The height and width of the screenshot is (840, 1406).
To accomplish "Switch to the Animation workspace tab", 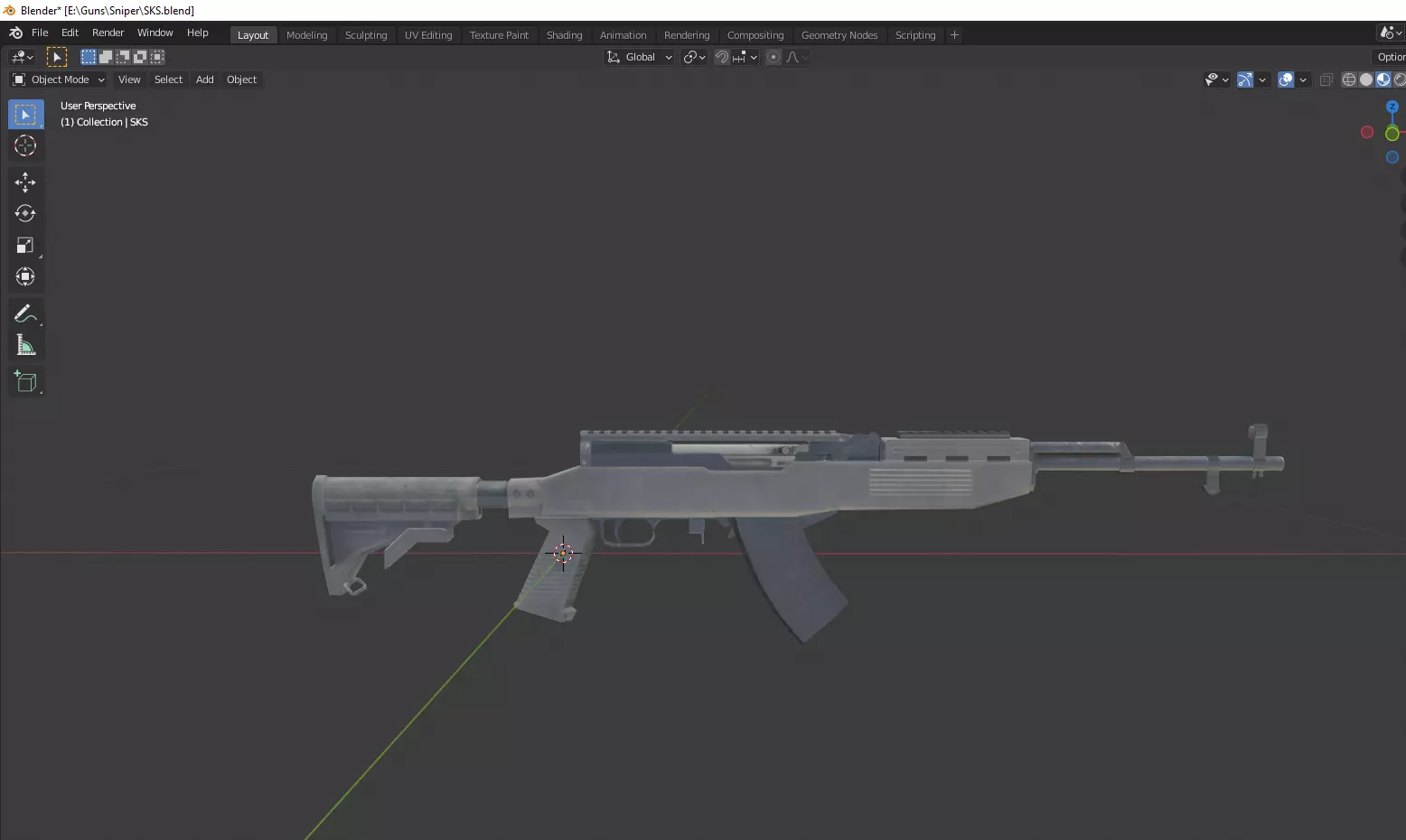I will pyautogui.click(x=623, y=35).
